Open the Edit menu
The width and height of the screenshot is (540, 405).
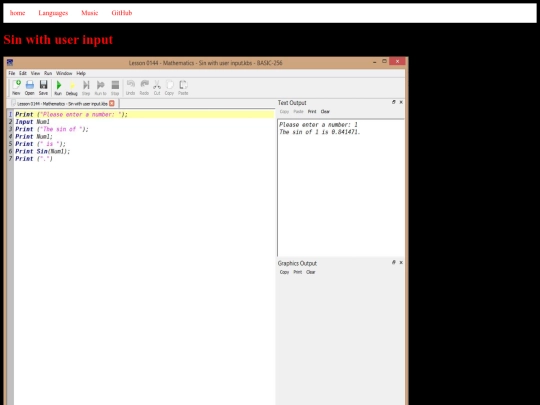tap(23, 73)
